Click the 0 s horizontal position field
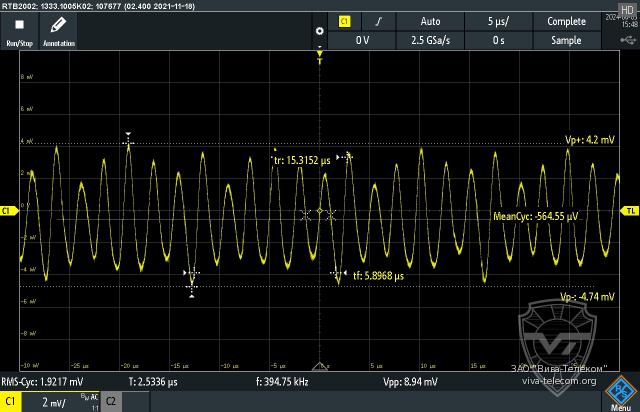Viewport: 640px width, 412px height. click(497, 41)
